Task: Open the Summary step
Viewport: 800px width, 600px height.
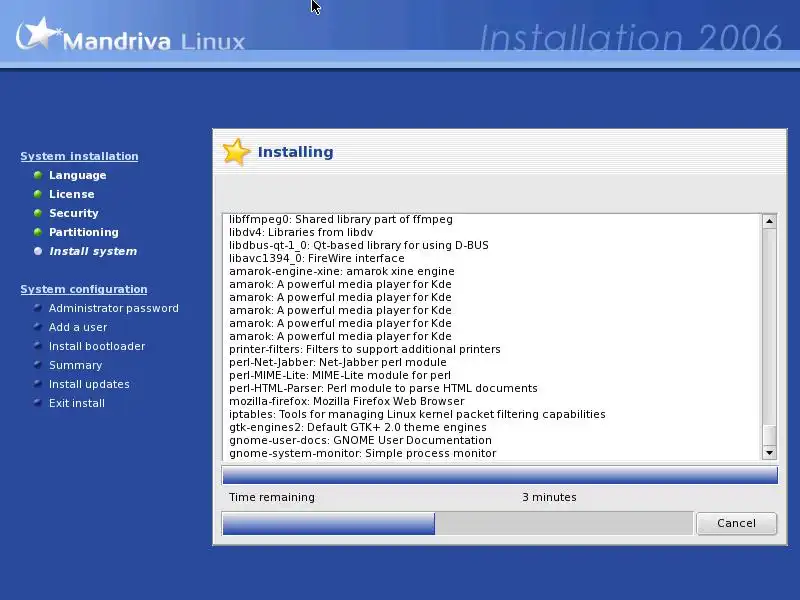Action: pos(76,365)
